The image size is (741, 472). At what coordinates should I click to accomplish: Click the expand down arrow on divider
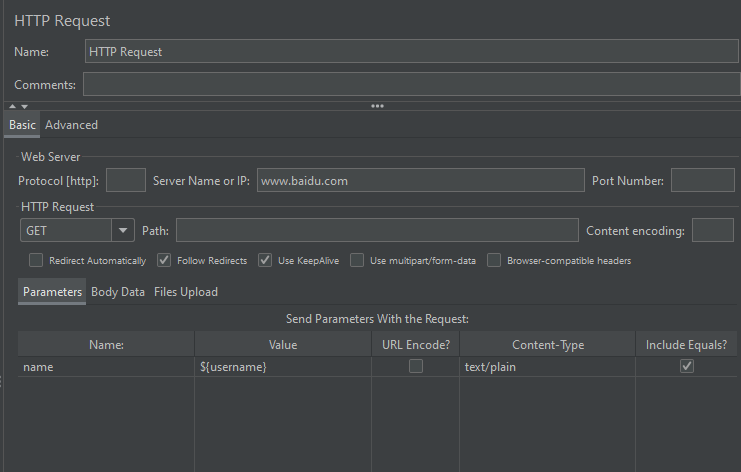pos(24,106)
